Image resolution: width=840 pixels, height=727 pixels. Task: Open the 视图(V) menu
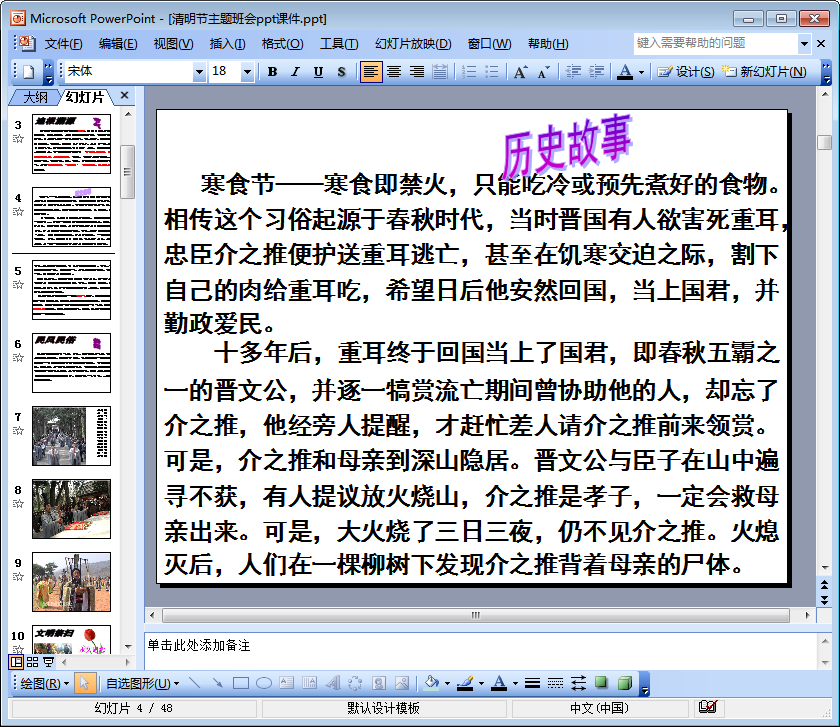click(x=173, y=44)
